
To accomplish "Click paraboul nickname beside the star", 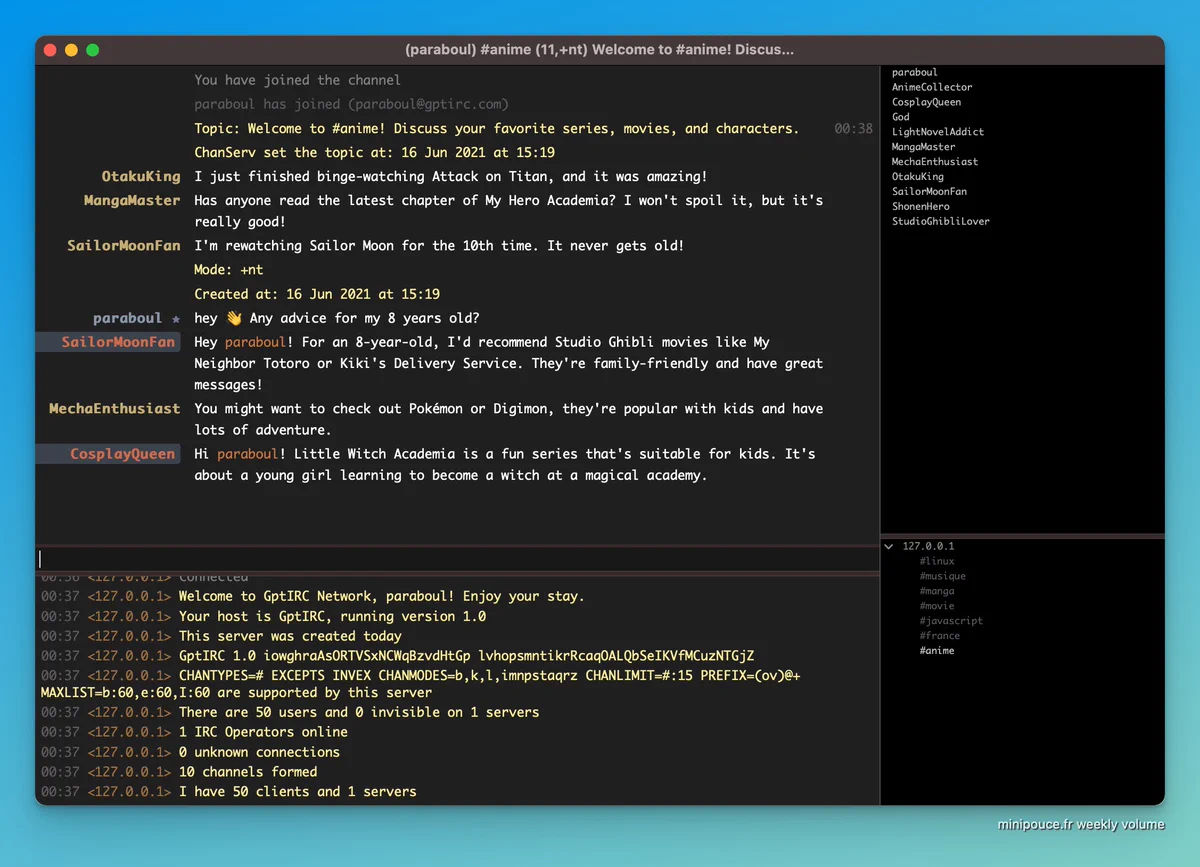I will pyautogui.click(x=127, y=319).
